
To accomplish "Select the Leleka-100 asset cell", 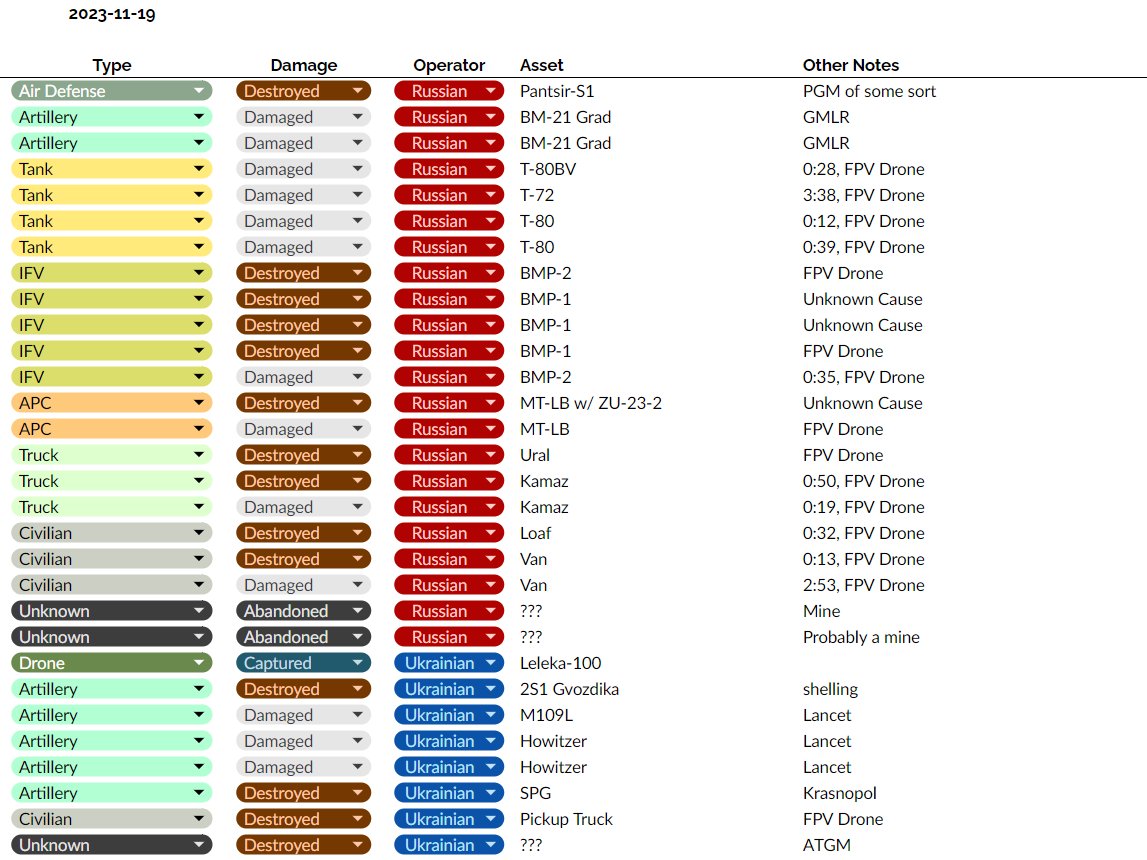I will [x=560, y=663].
